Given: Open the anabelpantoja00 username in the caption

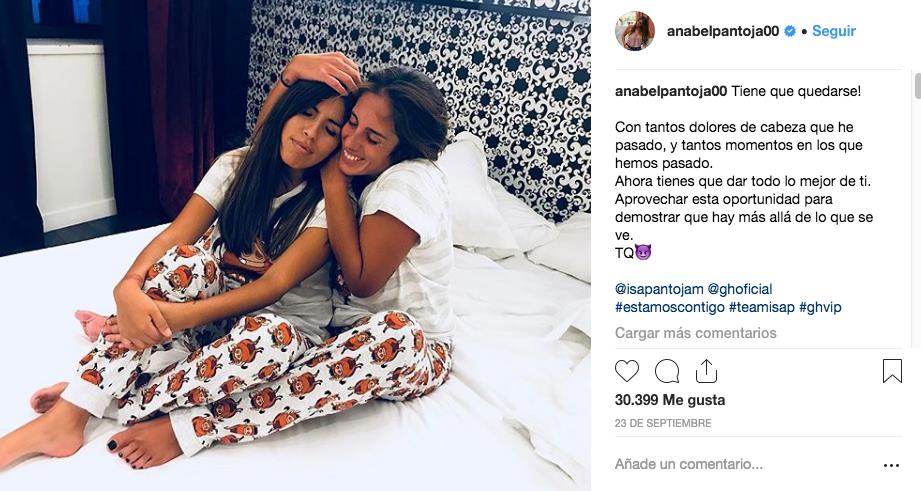Looking at the screenshot, I should pyautogui.click(x=671, y=91).
